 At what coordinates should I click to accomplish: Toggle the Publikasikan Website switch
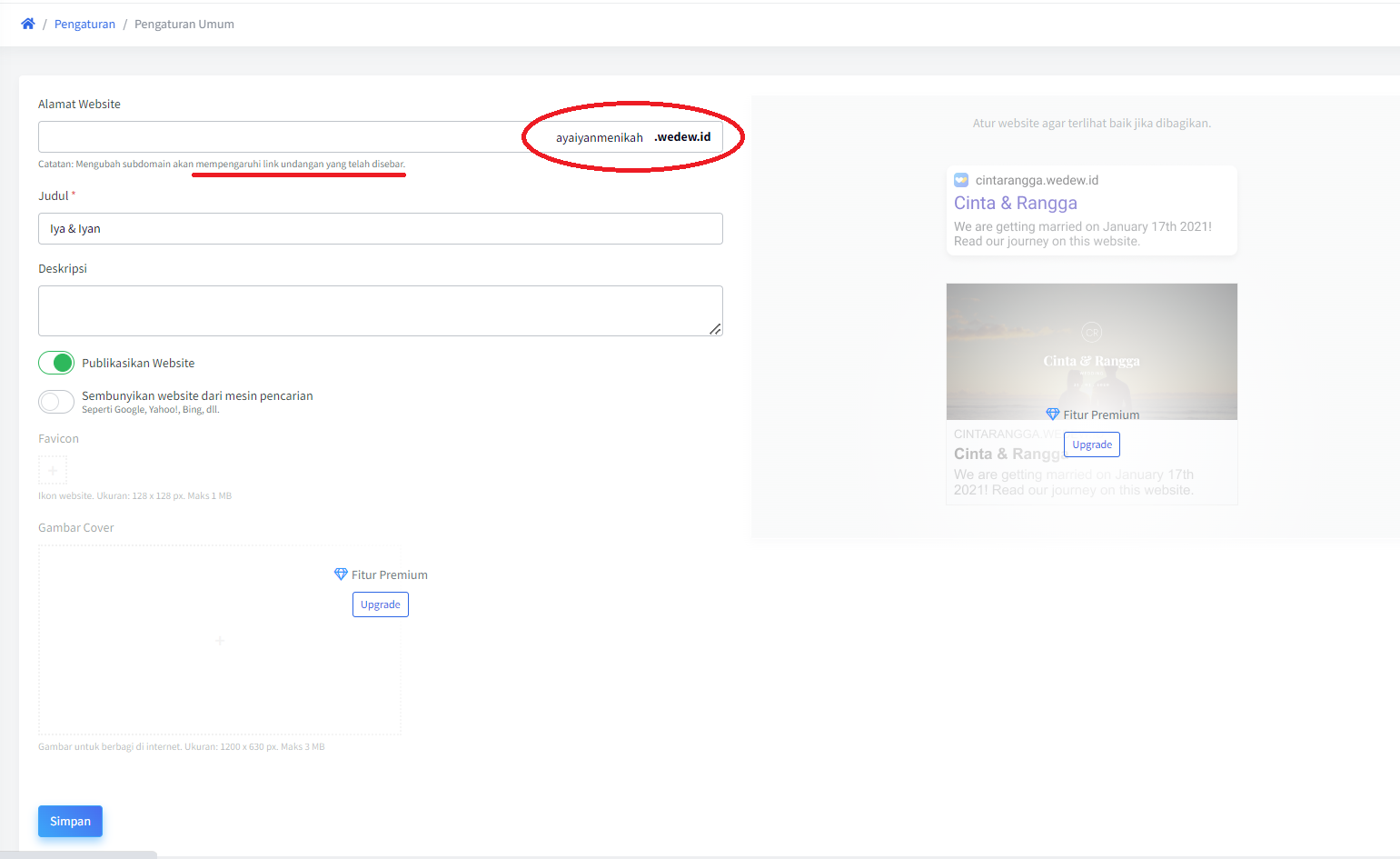tap(56, 363)
